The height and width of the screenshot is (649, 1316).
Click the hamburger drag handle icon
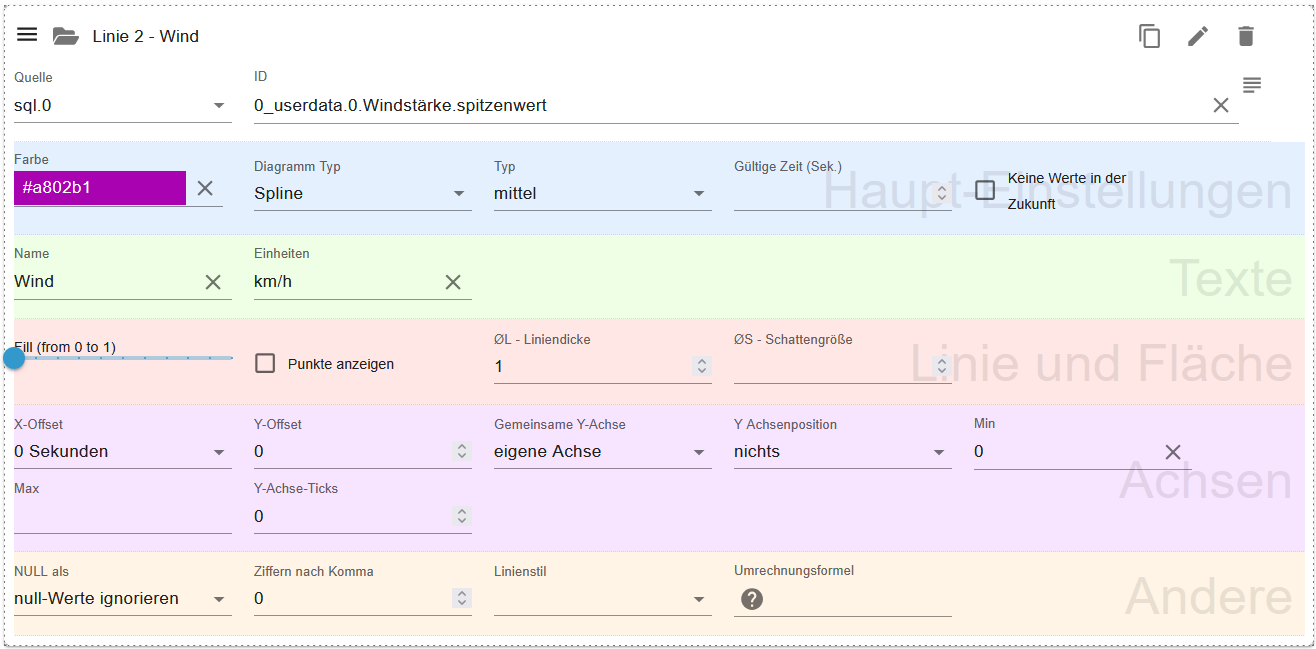[x=27, y=35]
